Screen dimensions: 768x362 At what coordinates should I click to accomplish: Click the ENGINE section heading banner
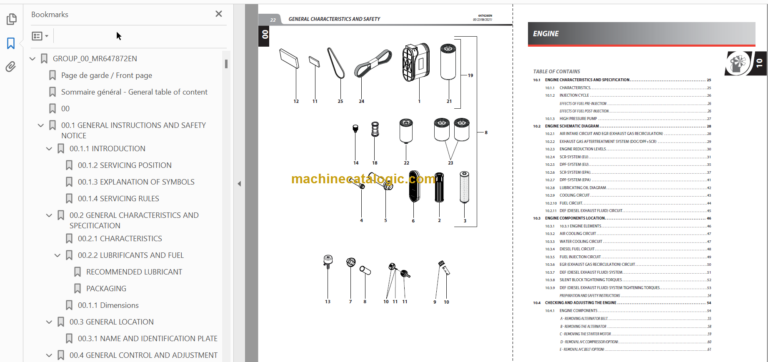click(641, 34)
